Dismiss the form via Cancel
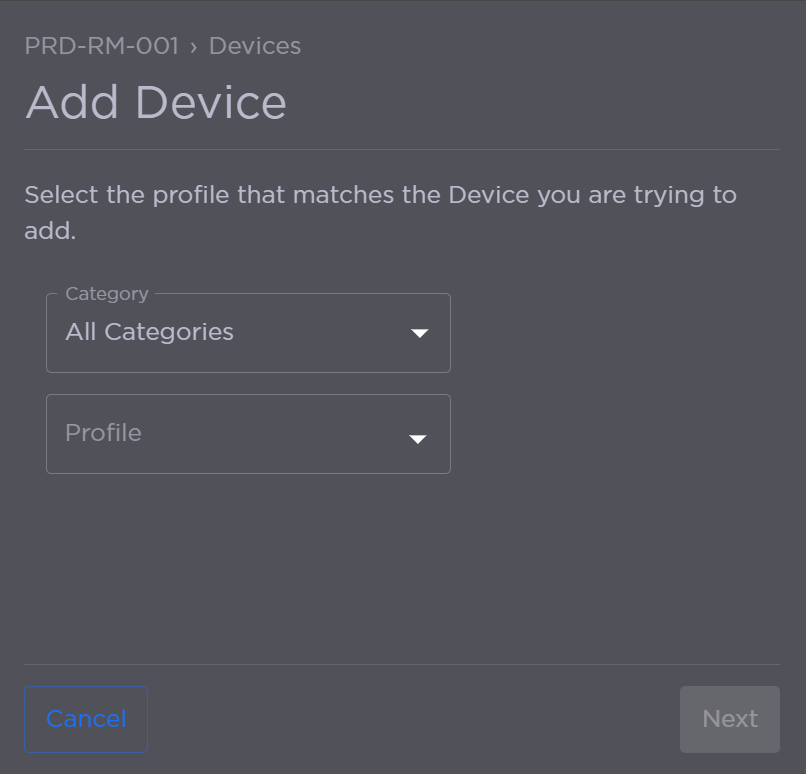Image resolution: width=806 pixels, height=774 pixels. point(85,718)
